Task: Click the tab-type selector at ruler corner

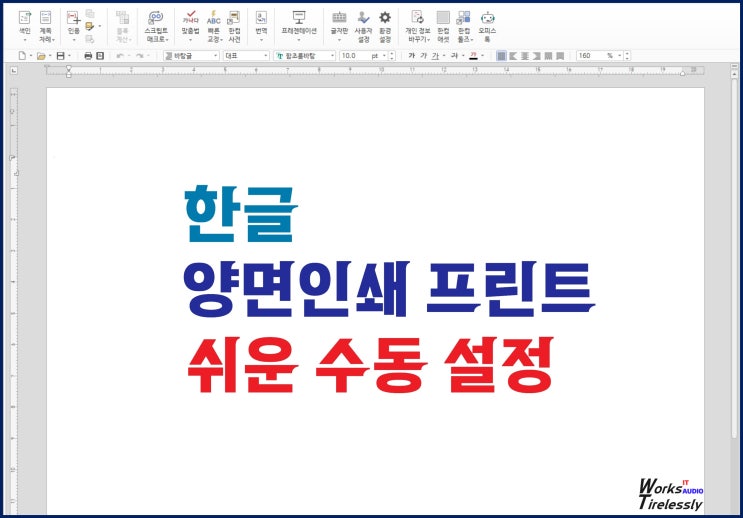Action: click(14, 71)
